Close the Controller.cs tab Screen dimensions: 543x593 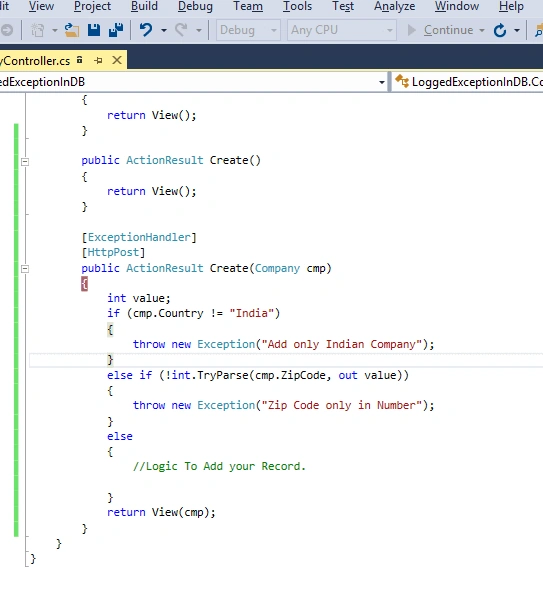117,60
